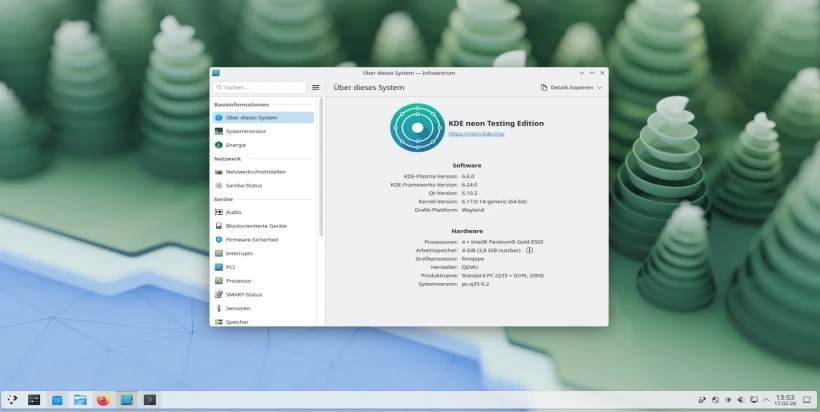The width and height of the screenshot is (820, 412).
Task: Click Kernel-Version value 6.17.0-14-generic
Action: tap(494, 202)
